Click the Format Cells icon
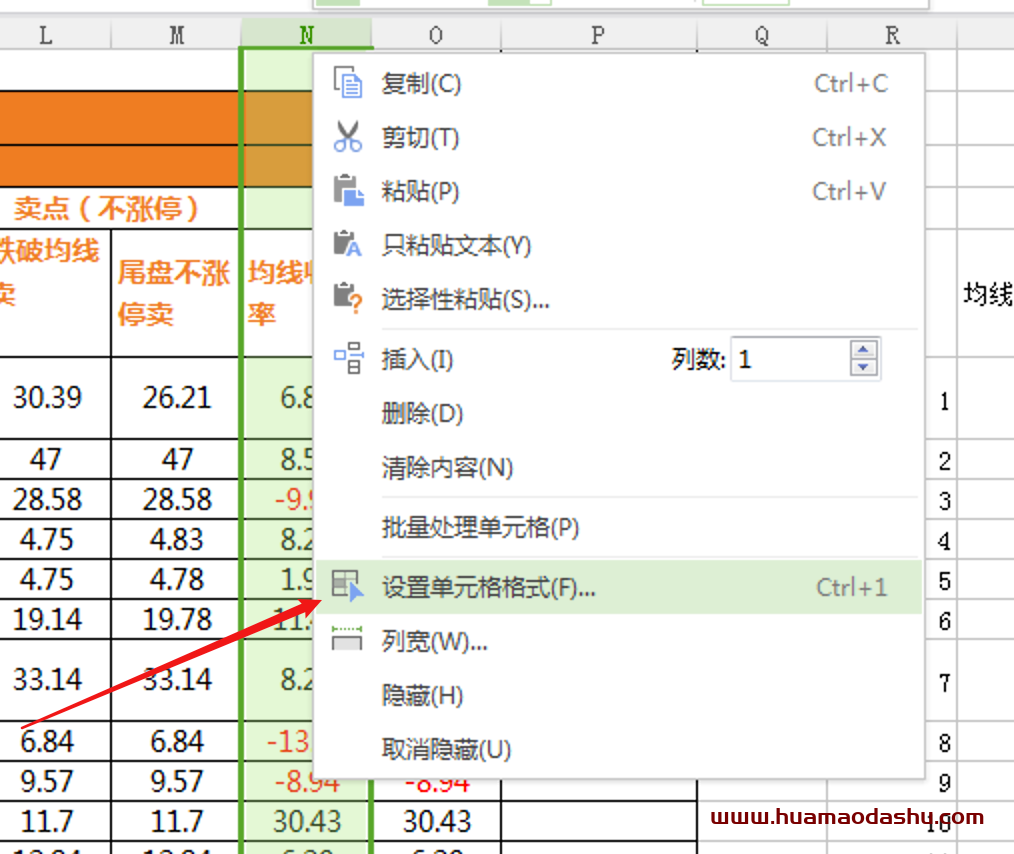This screenshot has height=854, width=1014. click(x=348, y=586)
